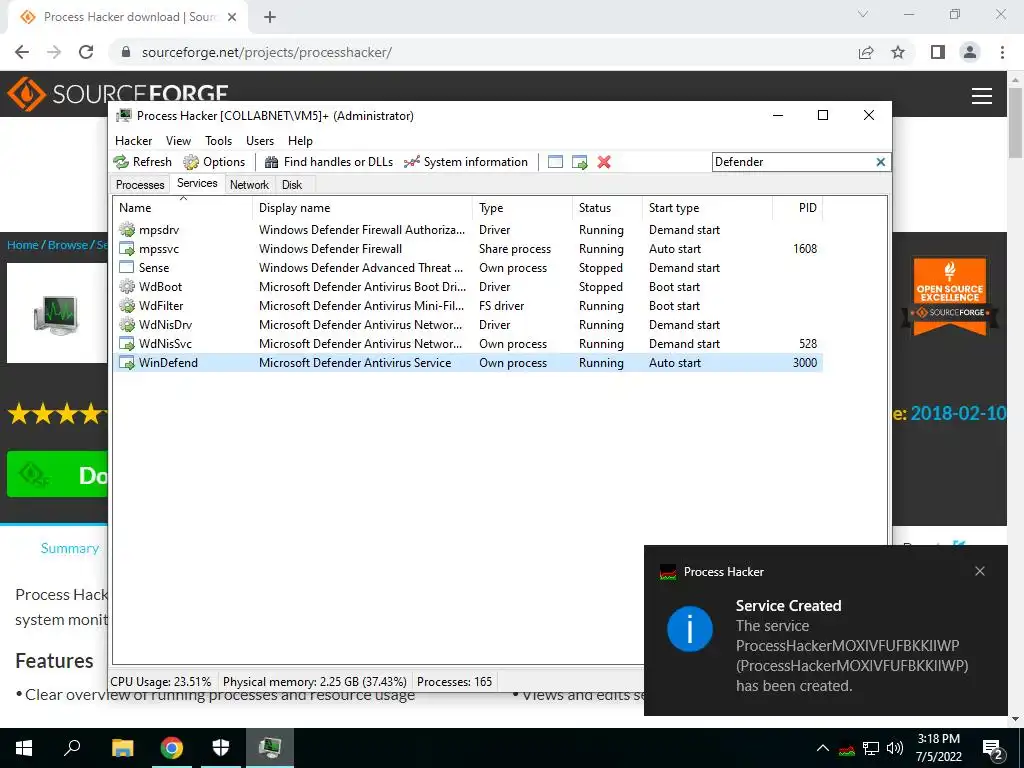Follow the Home breadcrumb link

[23, 245]
